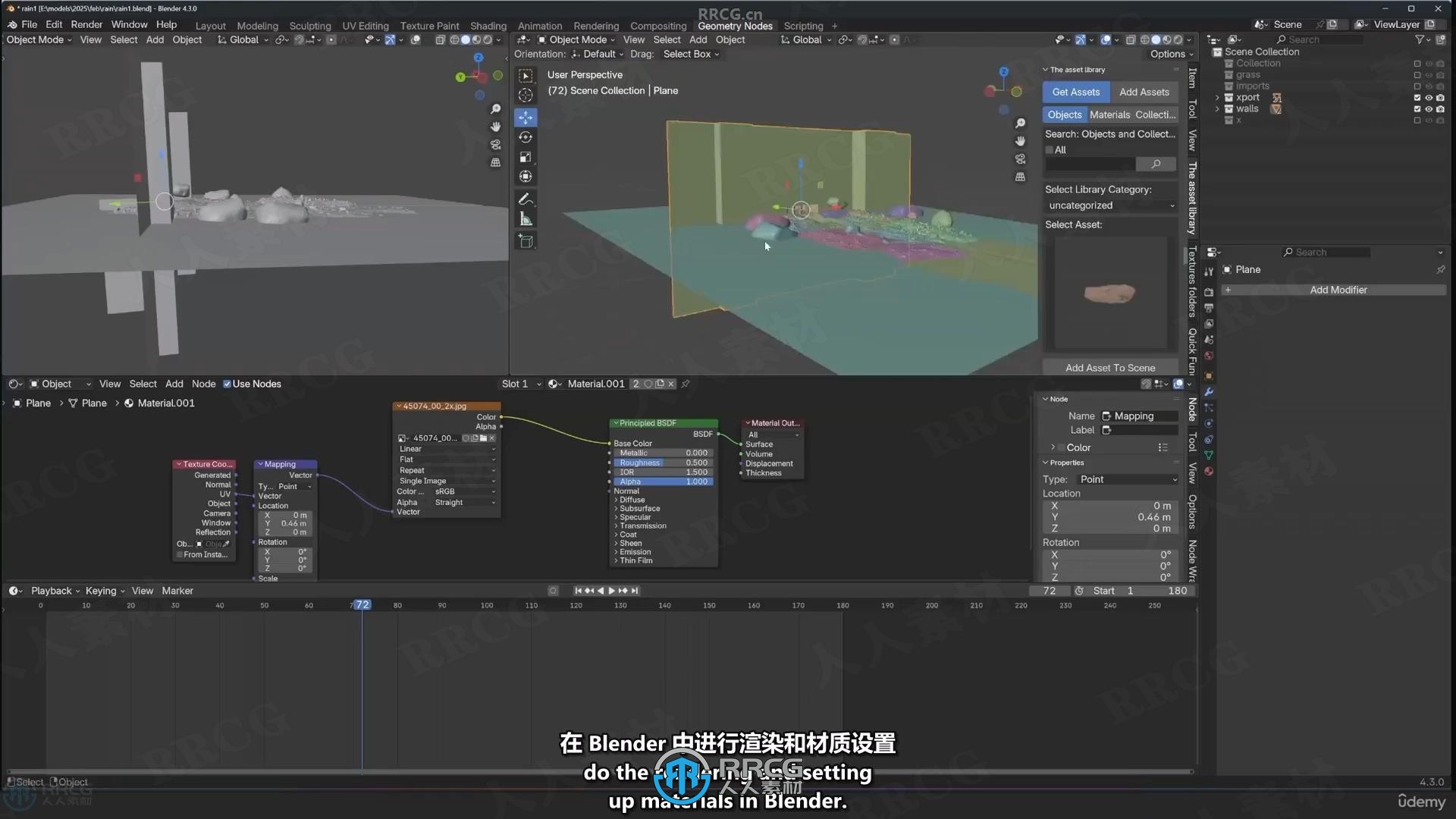Open the Modifiers wrench properties tab
This screenshot has height=819, width=1456.
[1209, 392]
